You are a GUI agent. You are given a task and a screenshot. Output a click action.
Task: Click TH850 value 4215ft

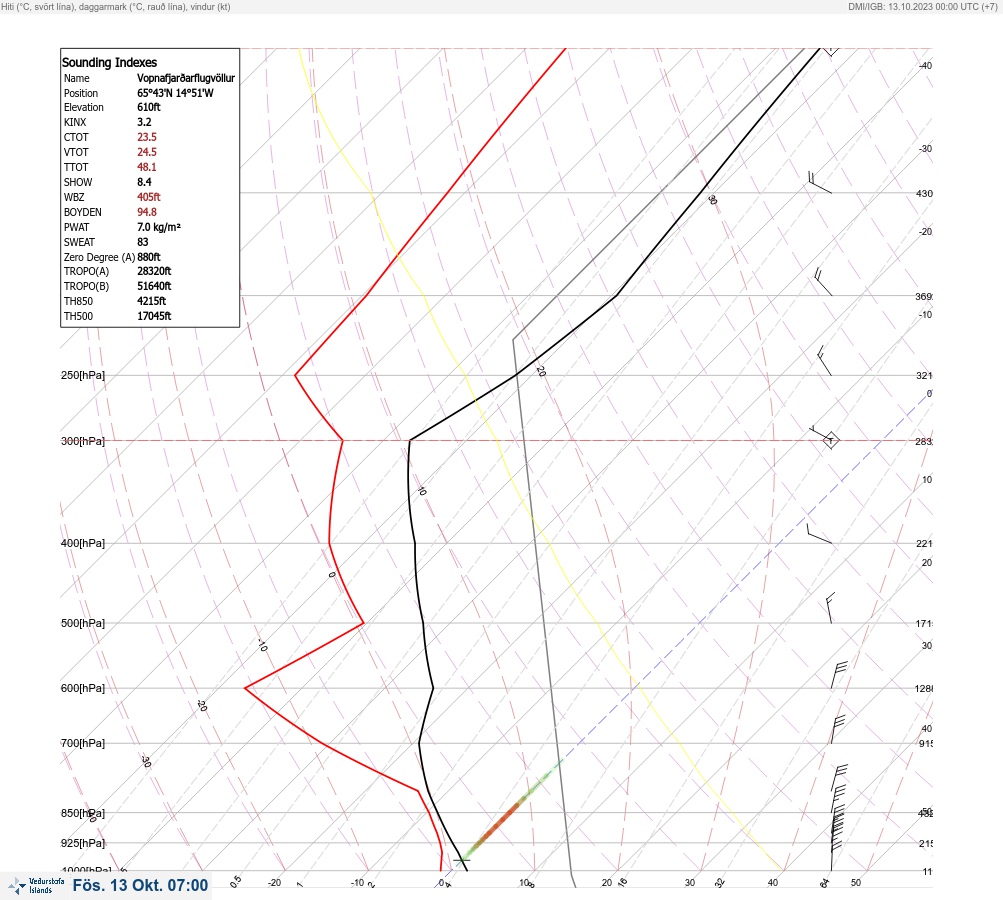152,301
